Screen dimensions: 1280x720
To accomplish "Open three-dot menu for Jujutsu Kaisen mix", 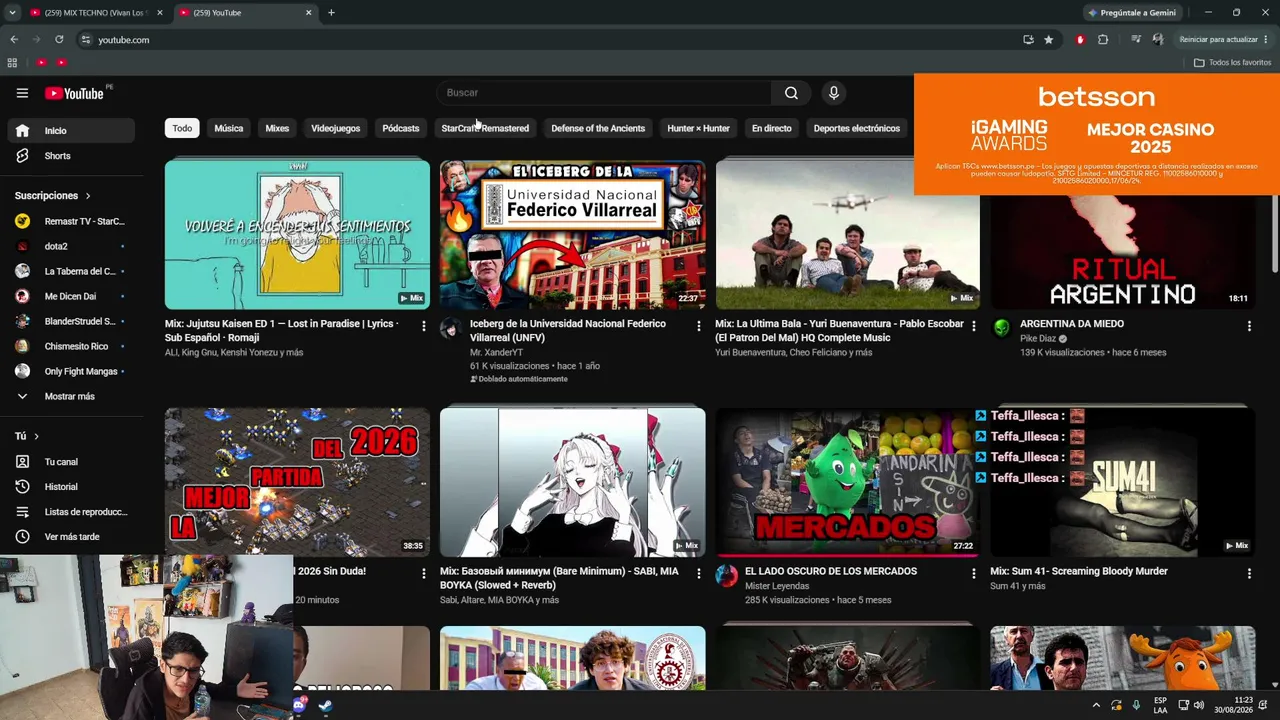I will pos(424,326).
